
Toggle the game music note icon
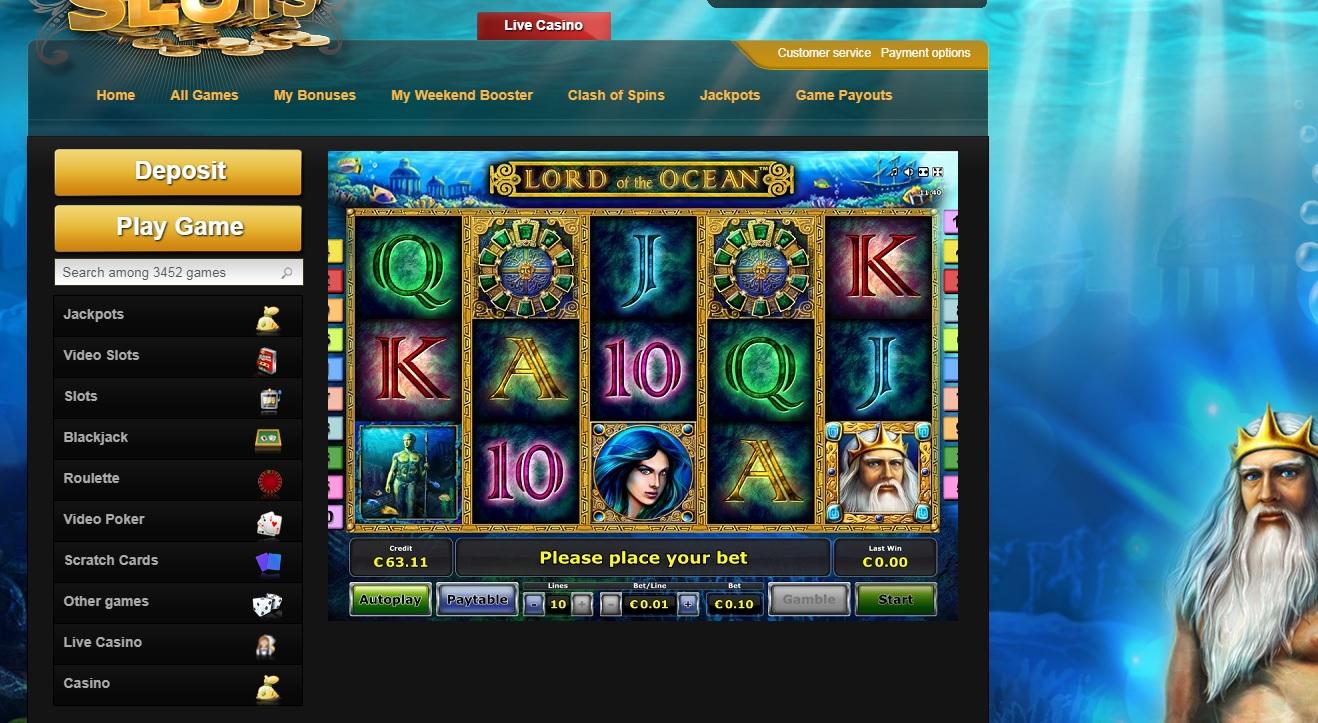pos(894,172)
